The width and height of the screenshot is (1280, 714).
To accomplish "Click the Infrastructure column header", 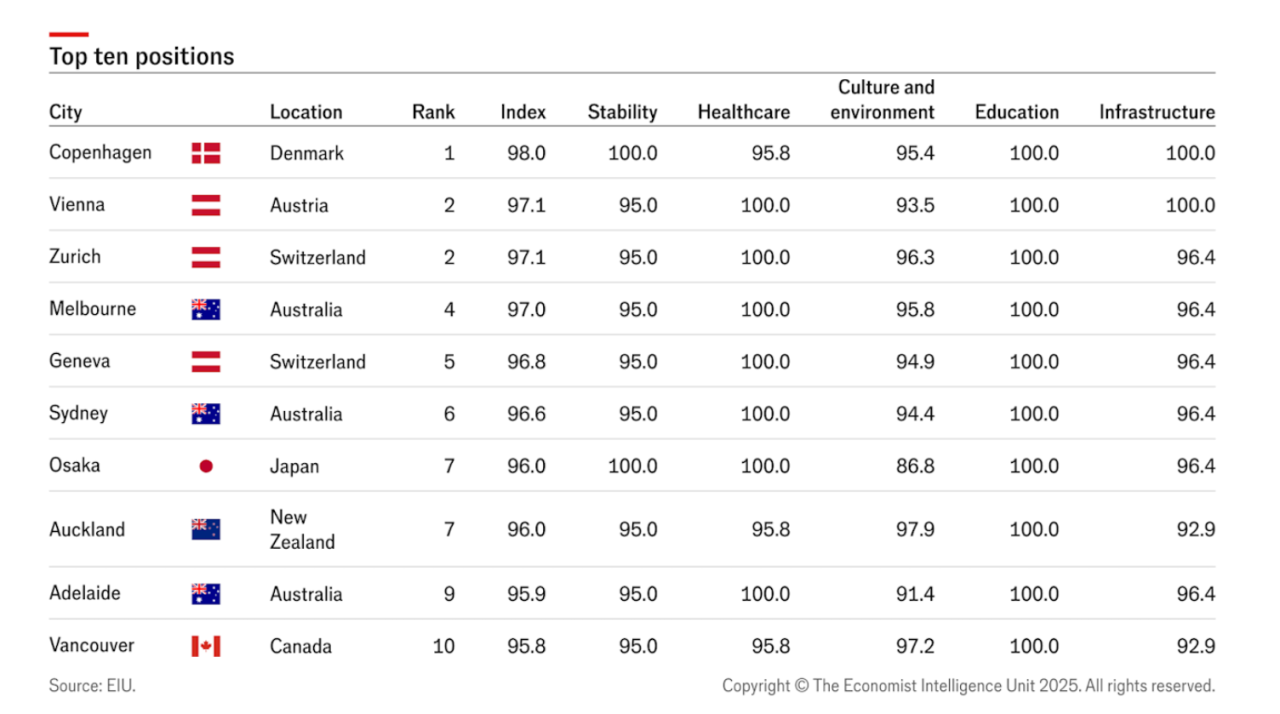I will pyautogui.click(x=1157, y=112).
